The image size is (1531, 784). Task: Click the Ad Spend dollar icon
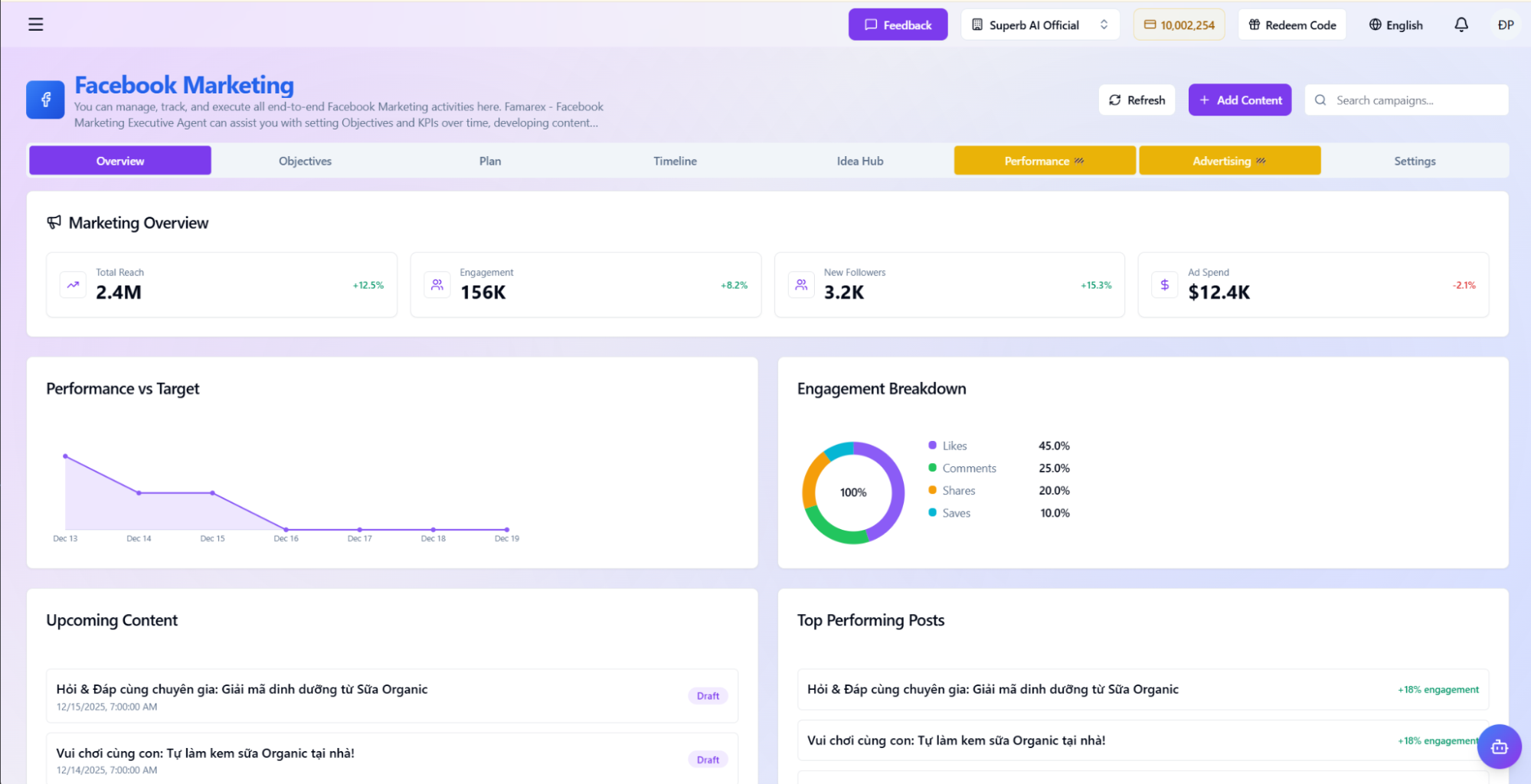[1164, 284]
